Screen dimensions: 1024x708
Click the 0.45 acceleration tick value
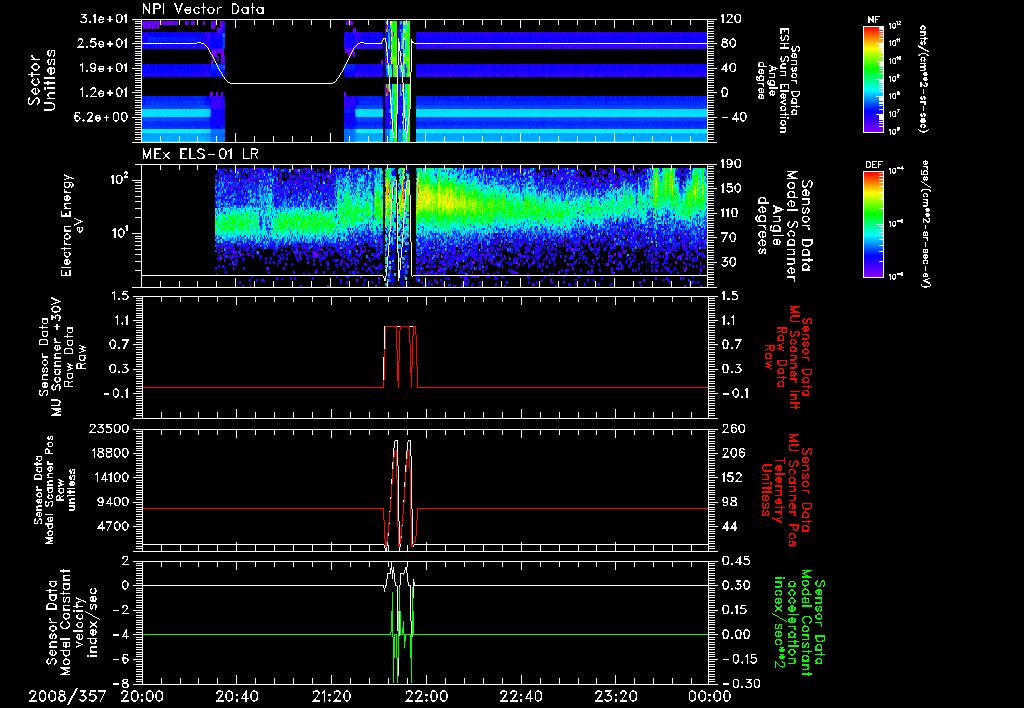click(735, 561)
